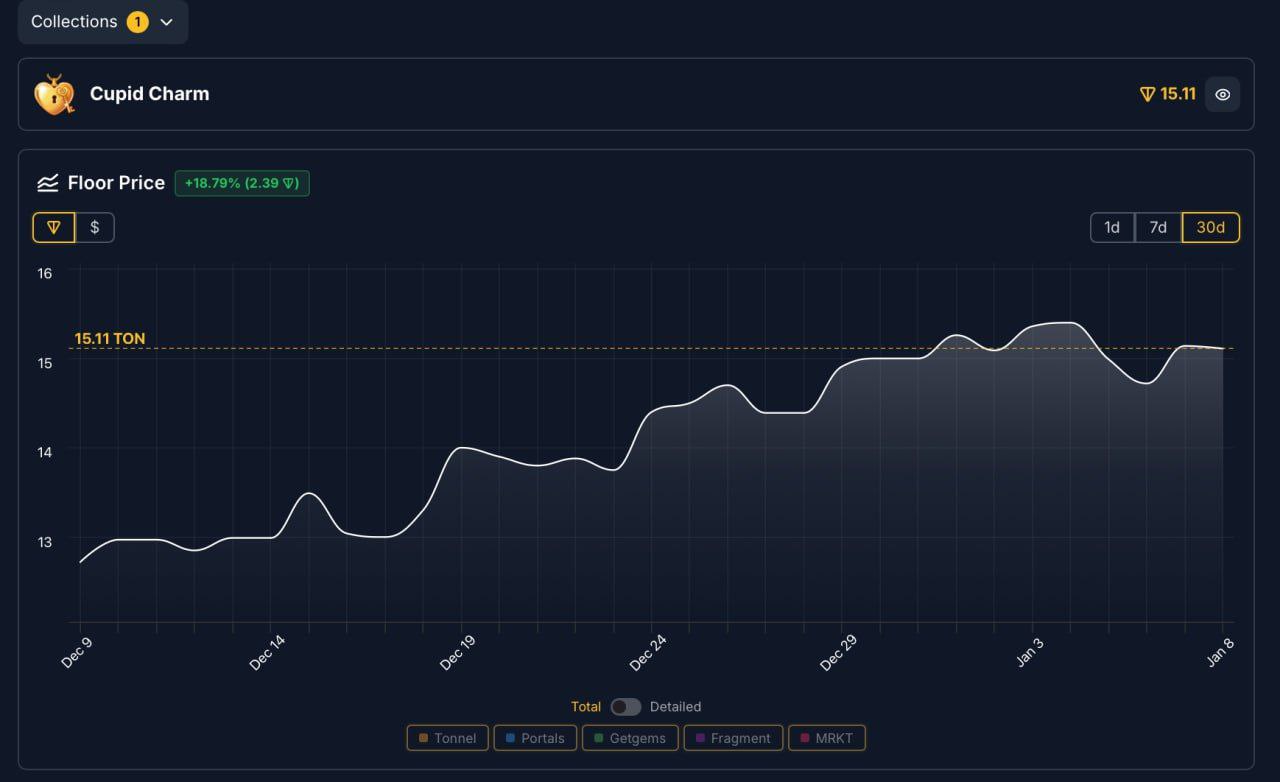1280x782 pixels.
Task: Select the 1d time range tab
Action: coord(1112,228)
